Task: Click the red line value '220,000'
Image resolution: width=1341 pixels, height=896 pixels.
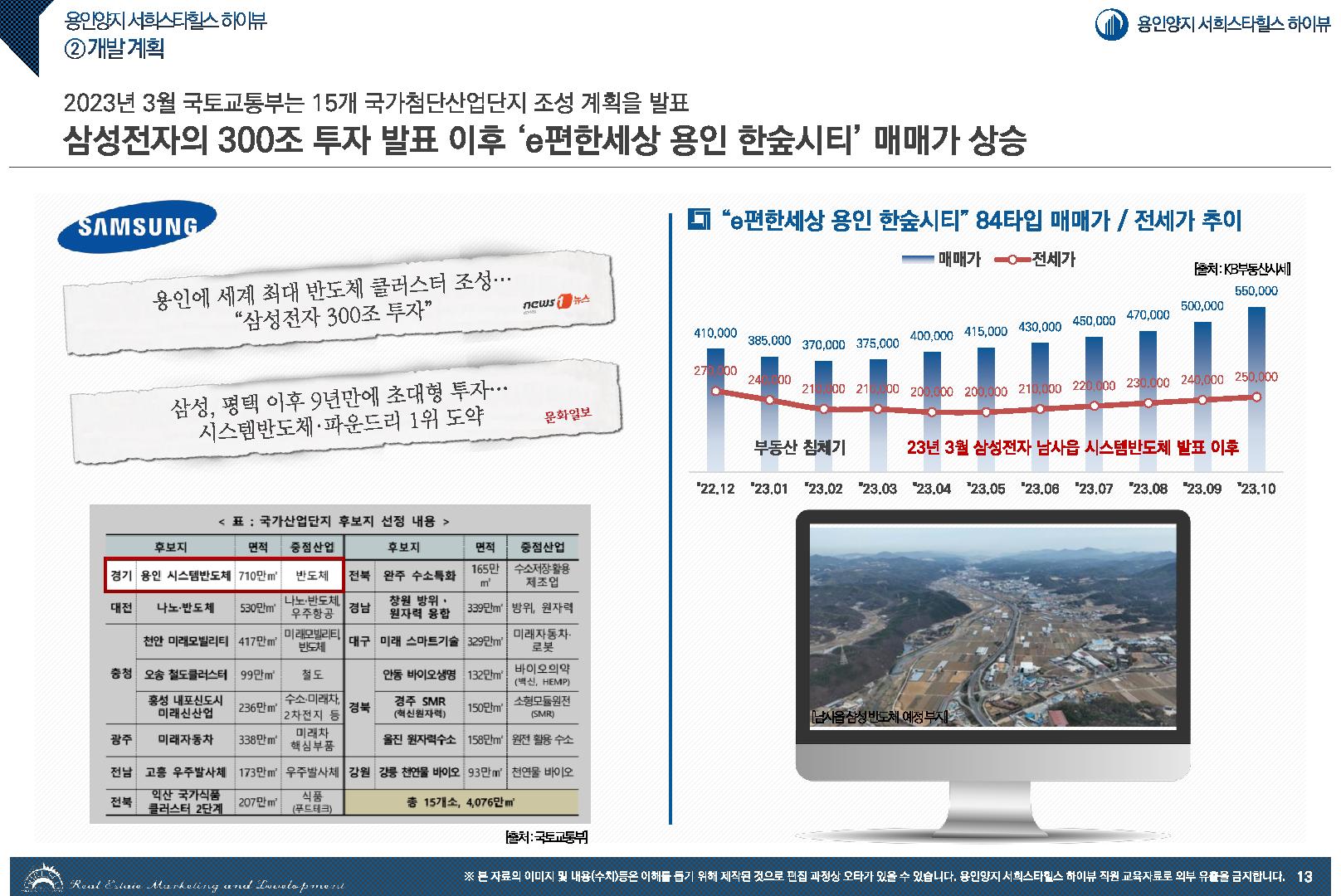Action: point(1095,386)
